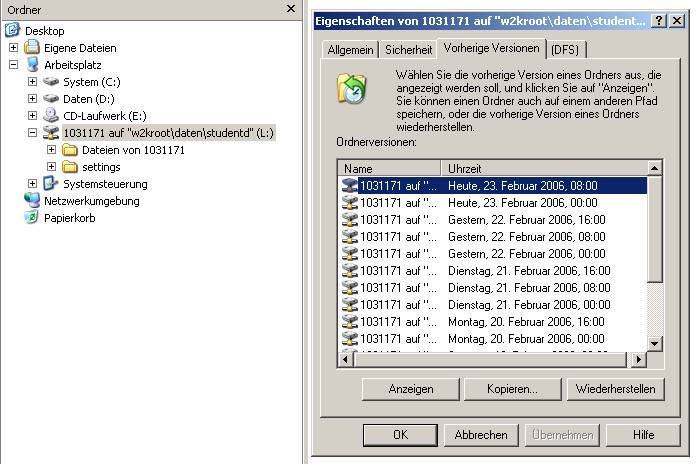Viewport: 696px width, 464px height.
Task: Click the settings folder icon
Action: 70,167
